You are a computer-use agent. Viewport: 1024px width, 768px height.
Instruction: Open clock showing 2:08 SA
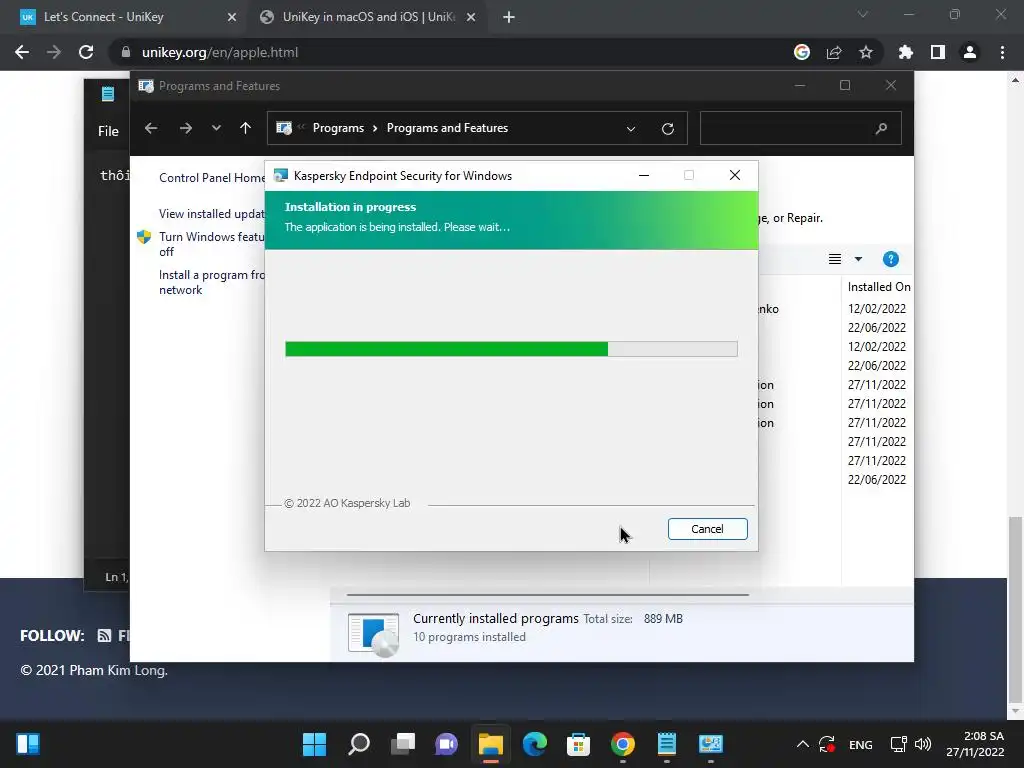[x=975, y=744]
